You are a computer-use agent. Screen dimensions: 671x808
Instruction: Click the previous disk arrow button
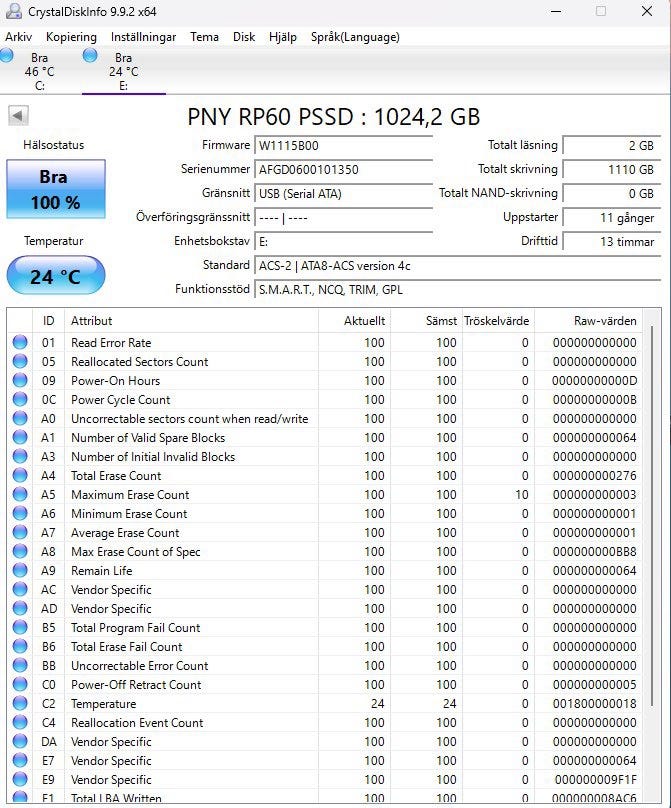tap(18, 115)
